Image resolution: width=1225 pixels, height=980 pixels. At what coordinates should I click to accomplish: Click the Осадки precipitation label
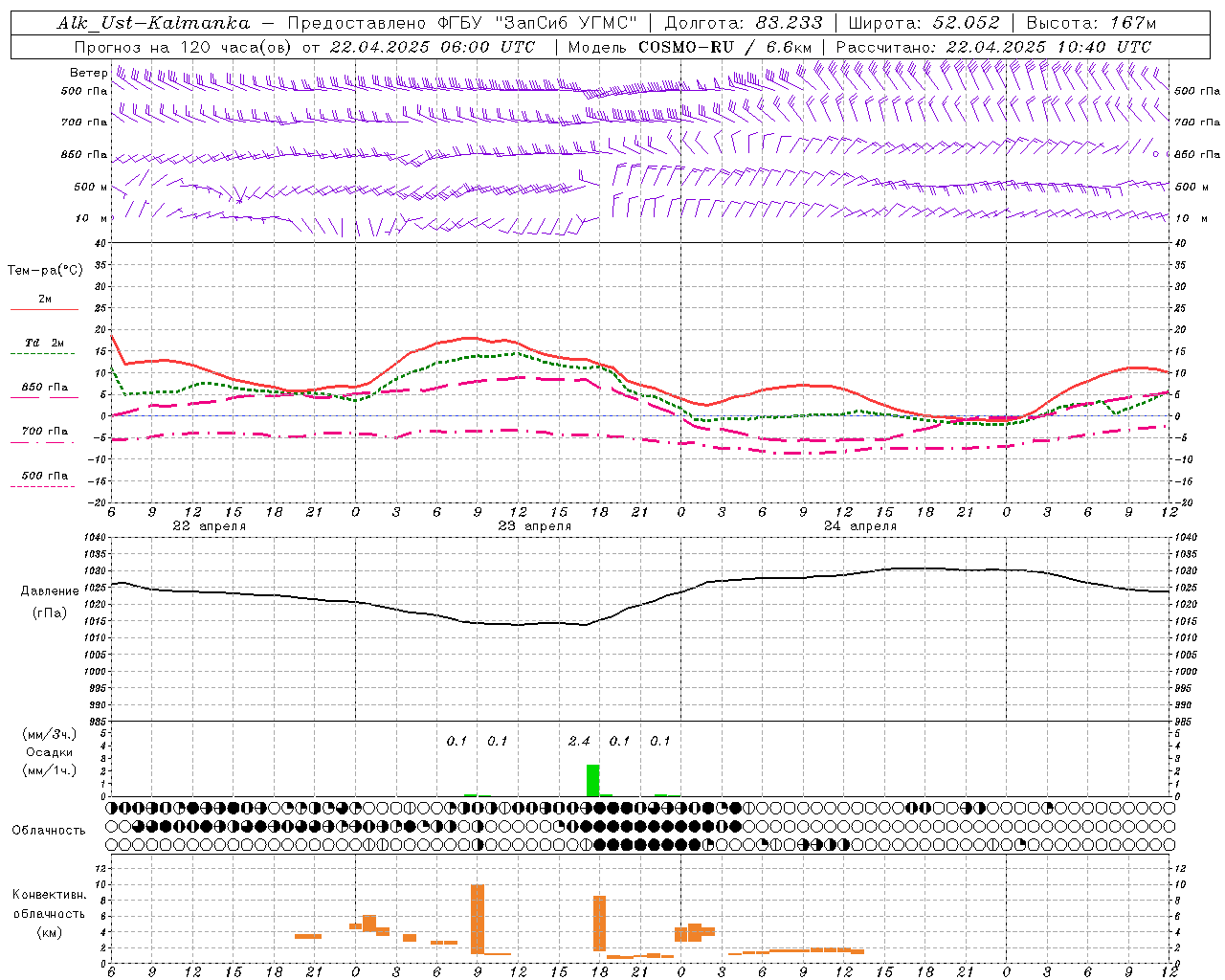click(x=49, y=752)
